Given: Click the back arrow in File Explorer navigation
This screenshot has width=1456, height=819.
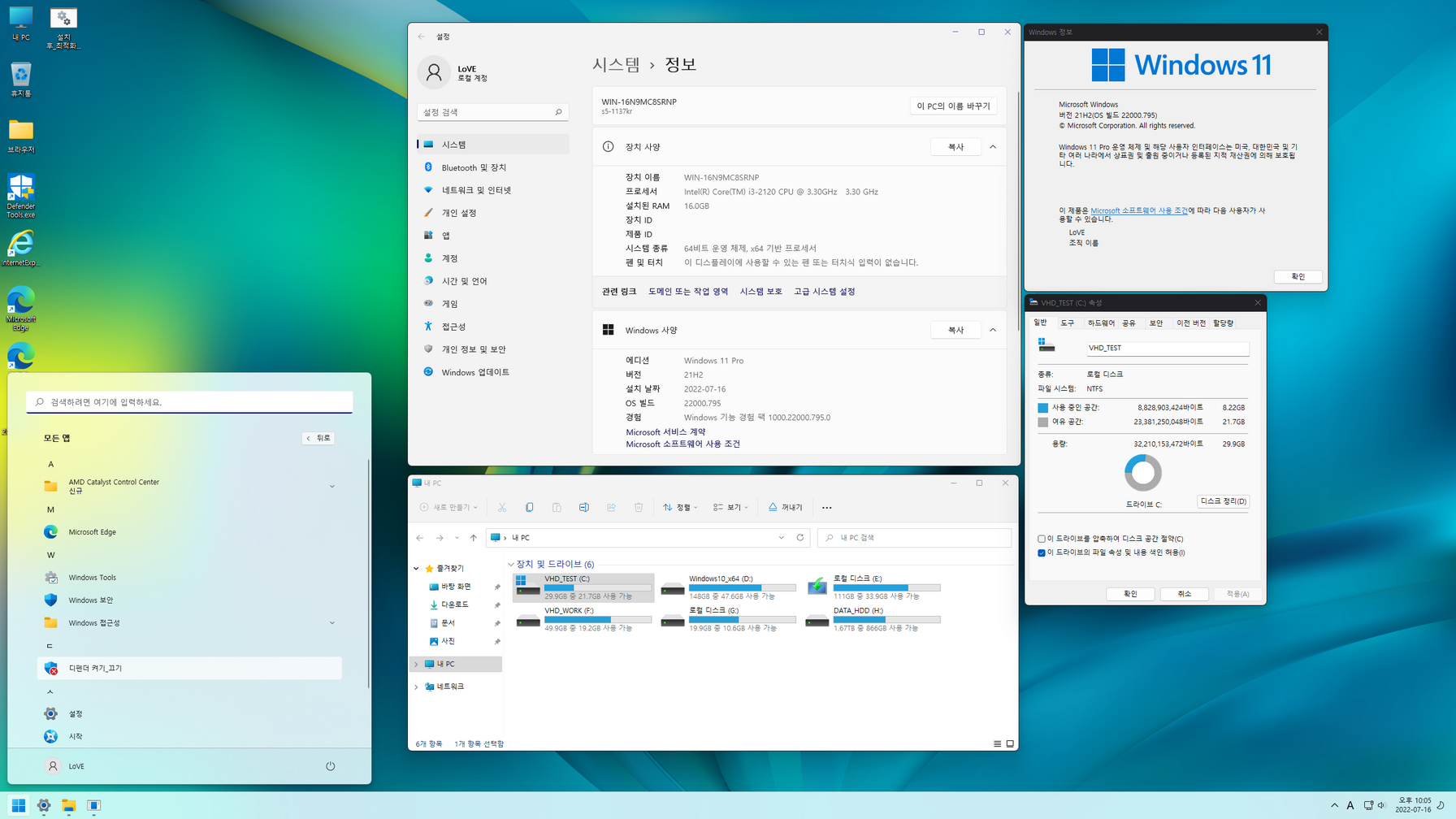Looking at the screenshot, I should point(419,538).
